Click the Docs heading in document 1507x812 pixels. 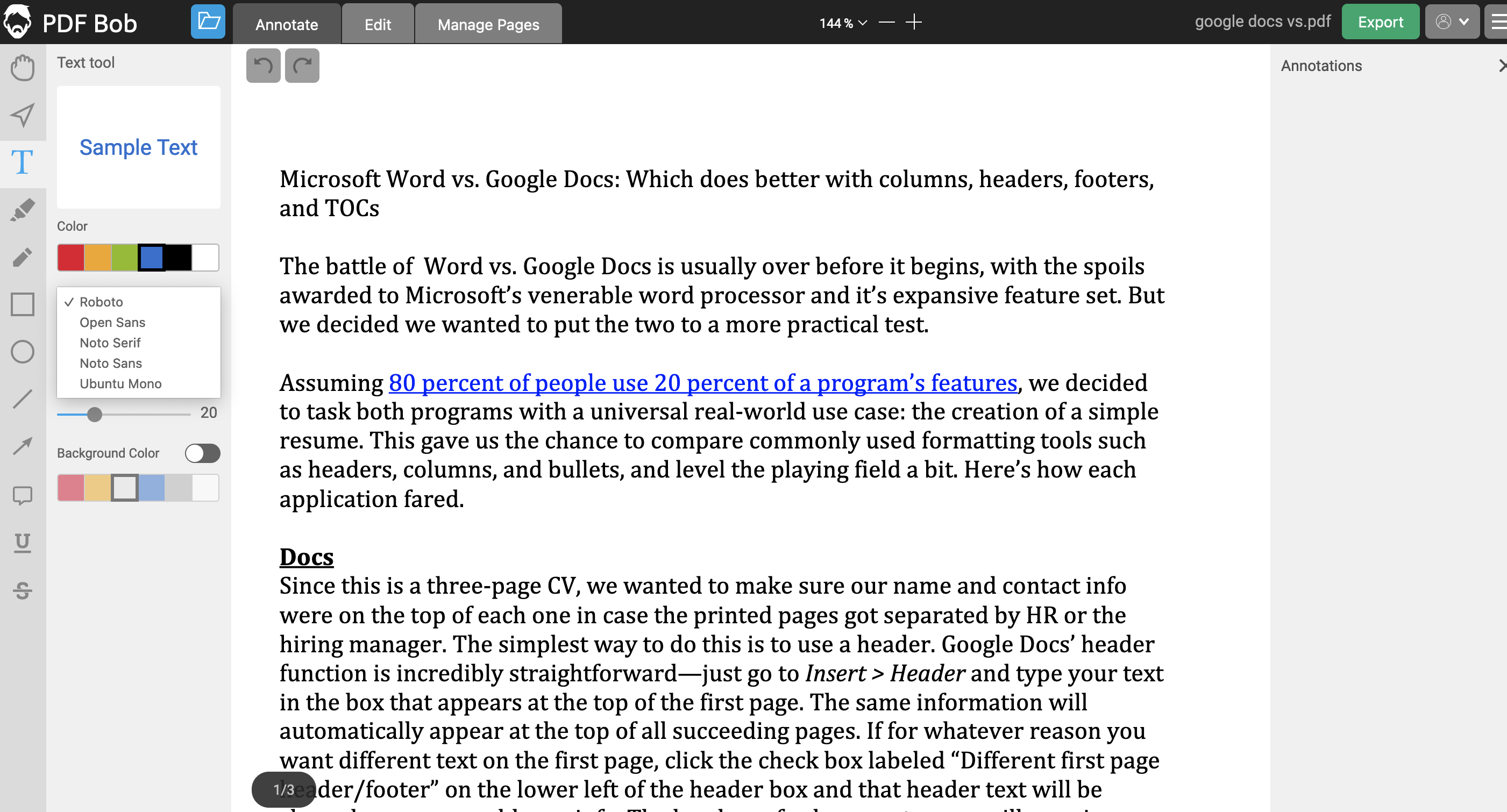[x=307, y=557]
